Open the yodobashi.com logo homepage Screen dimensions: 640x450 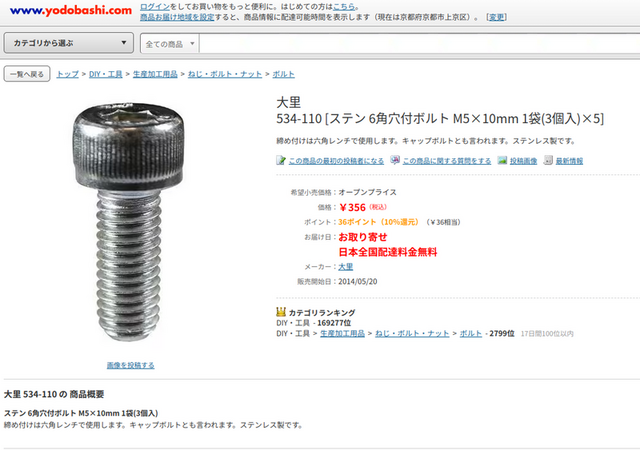click(x=71, y=11)
